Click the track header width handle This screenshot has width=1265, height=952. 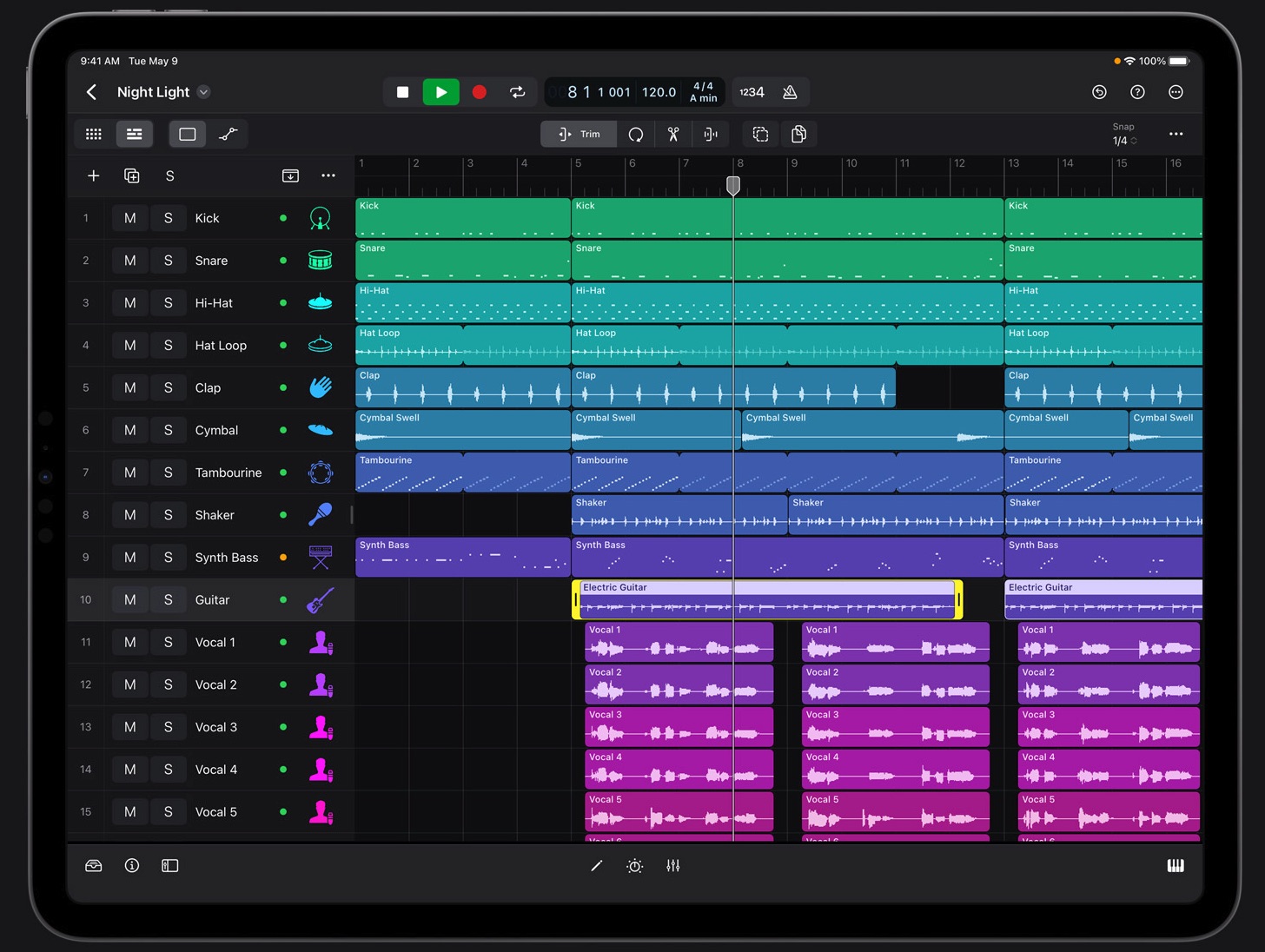[352, 515]
